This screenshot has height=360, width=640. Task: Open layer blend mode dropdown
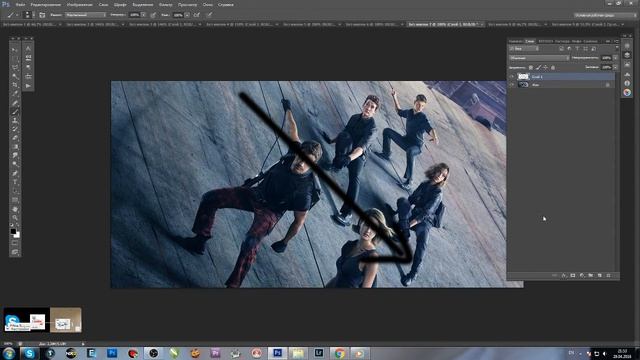pyautogui.click(x=539, y=58)
